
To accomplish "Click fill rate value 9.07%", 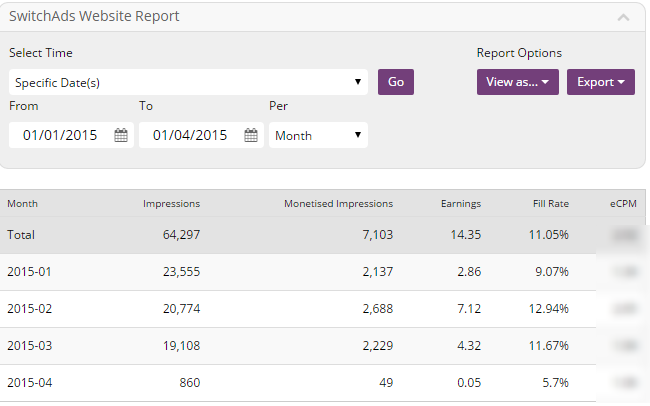I will click(x=552, y=272).
